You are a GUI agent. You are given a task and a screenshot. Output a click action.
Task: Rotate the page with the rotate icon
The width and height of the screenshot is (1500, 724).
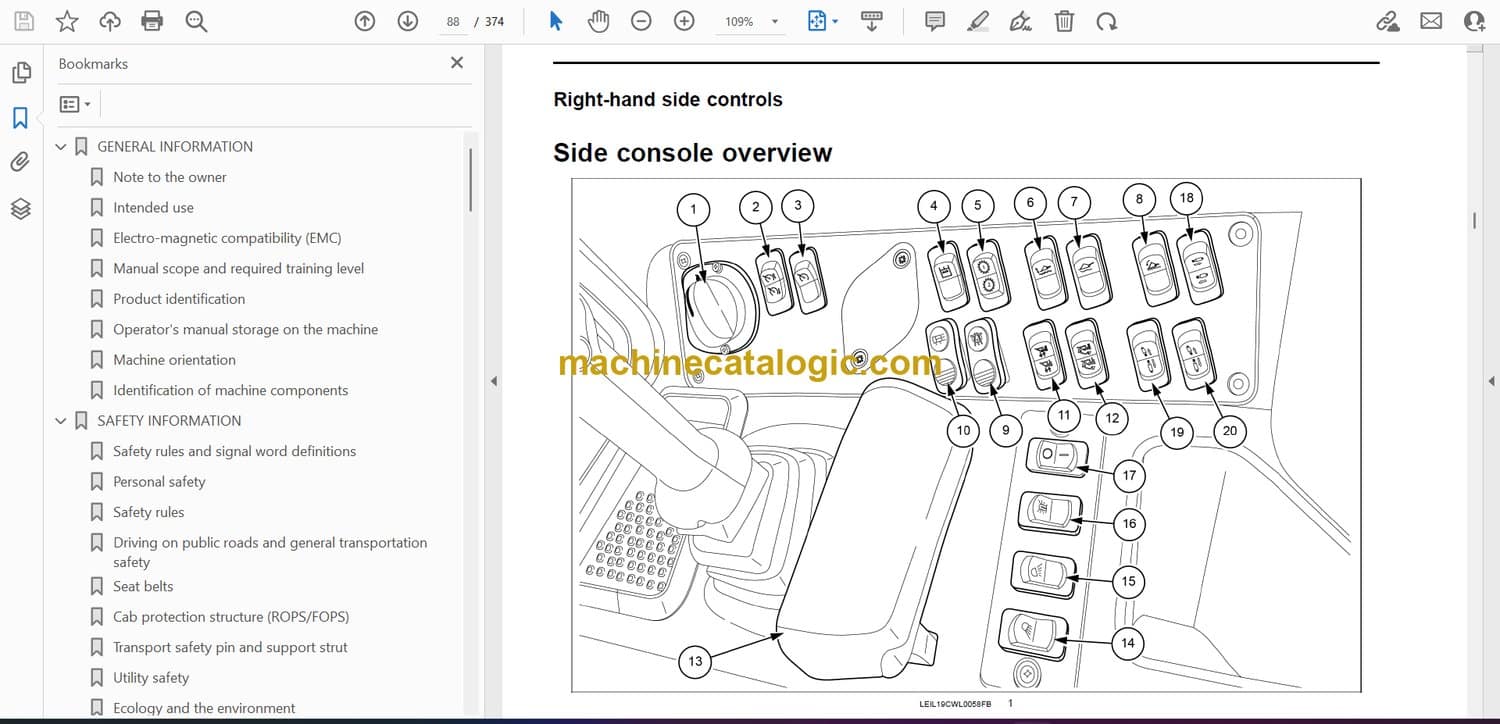pos(1106,21)
